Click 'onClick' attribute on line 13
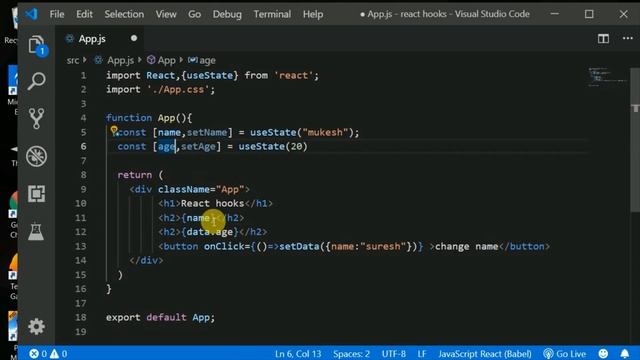The image size is (640, 360). tap(224, 246)
